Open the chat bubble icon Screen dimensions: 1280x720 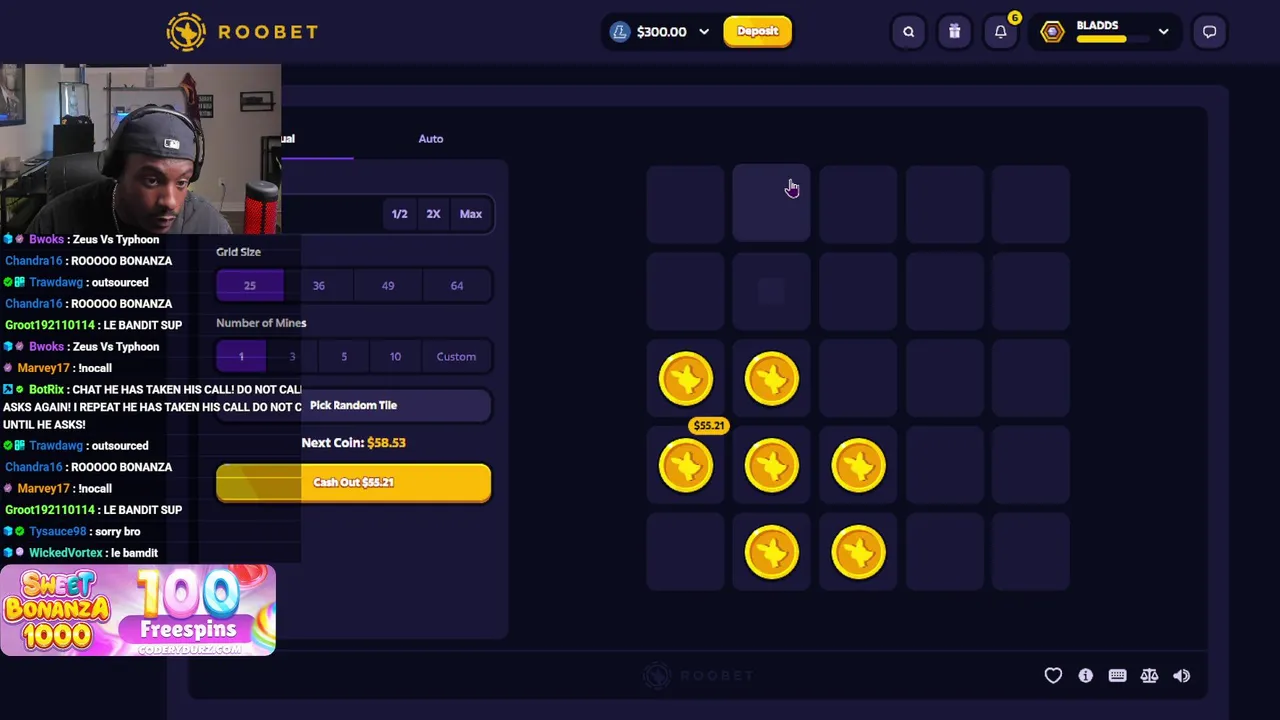coord(1209,32)
